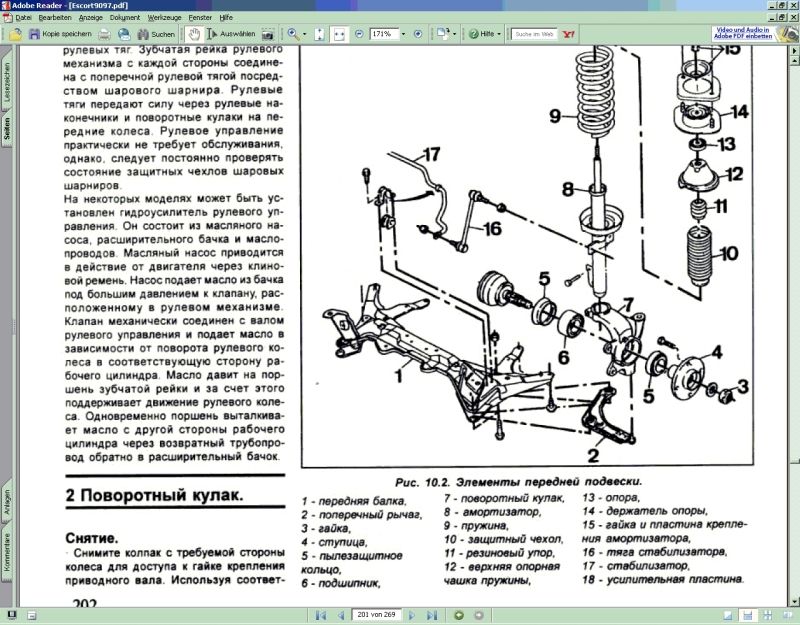Viewport: 800px width, 625px height.
Task: Click the Hilfe toolbar button
Action: (x=482, y=34)
